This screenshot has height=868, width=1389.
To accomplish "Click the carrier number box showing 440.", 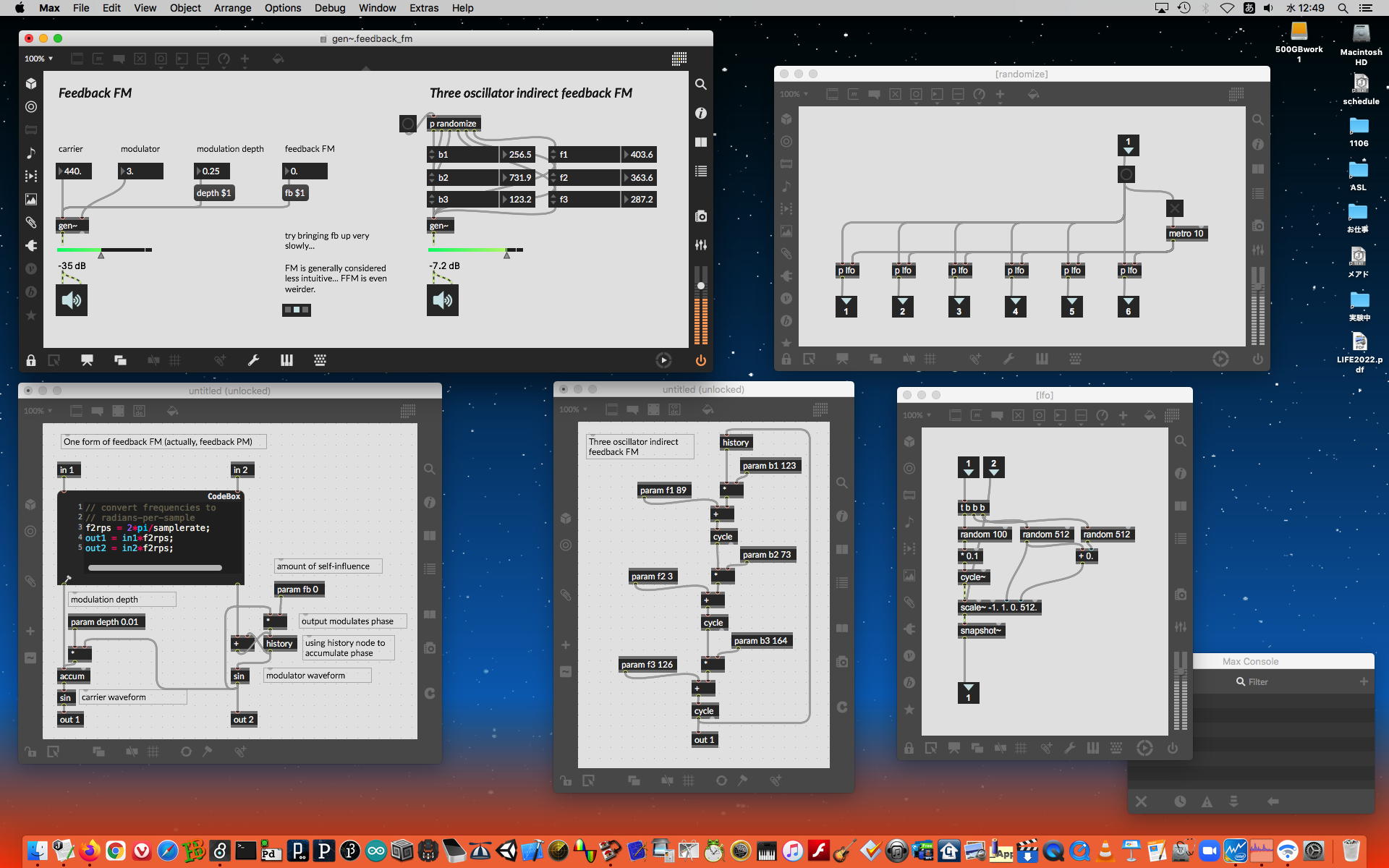I will pos(75,171).
